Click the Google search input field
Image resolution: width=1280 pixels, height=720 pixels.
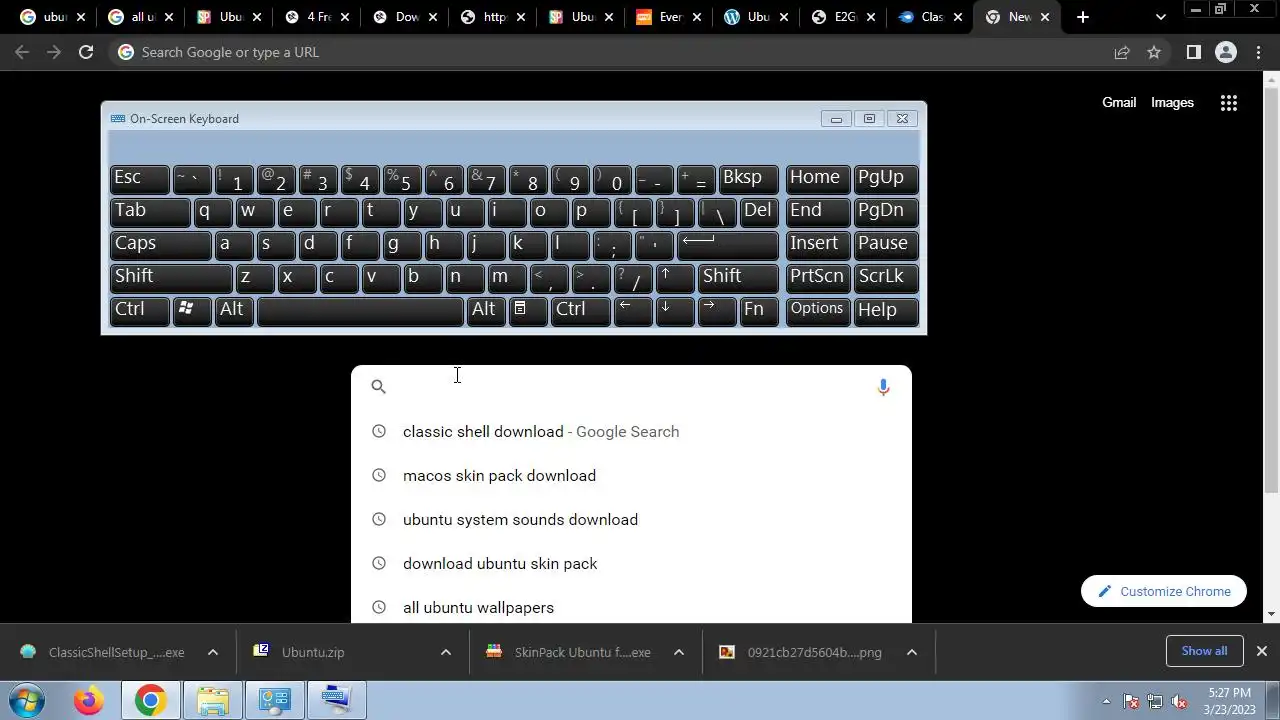632,387
